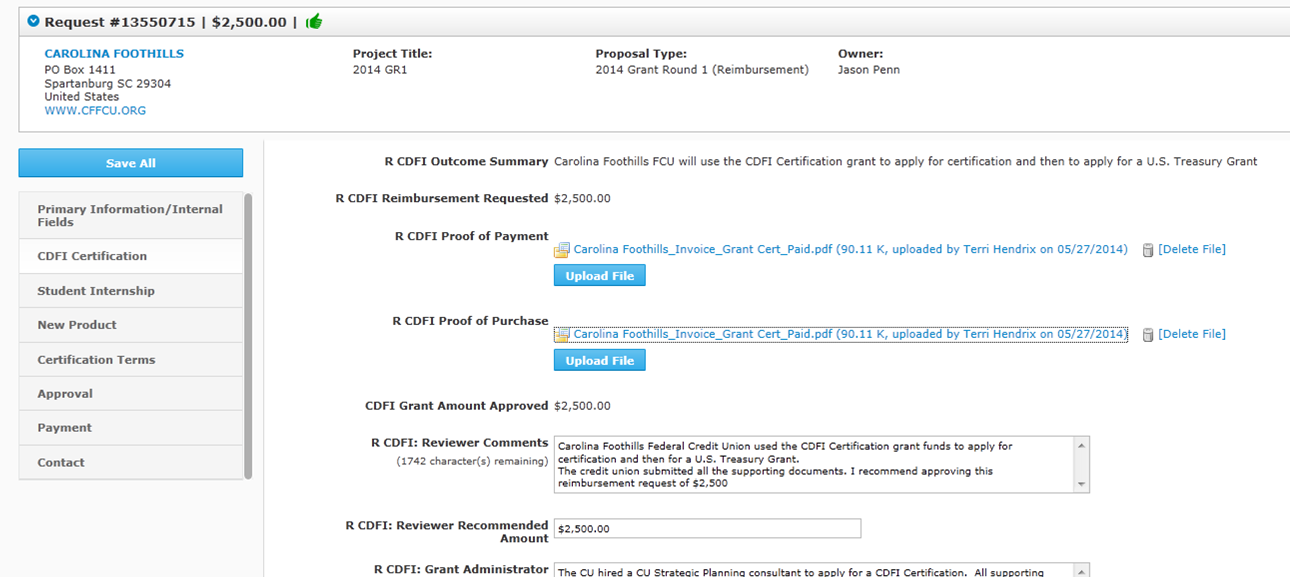1292x577 pixels.
Task: Collapse the Request #13550715 header chevron
Action: (x=34, y=21)
